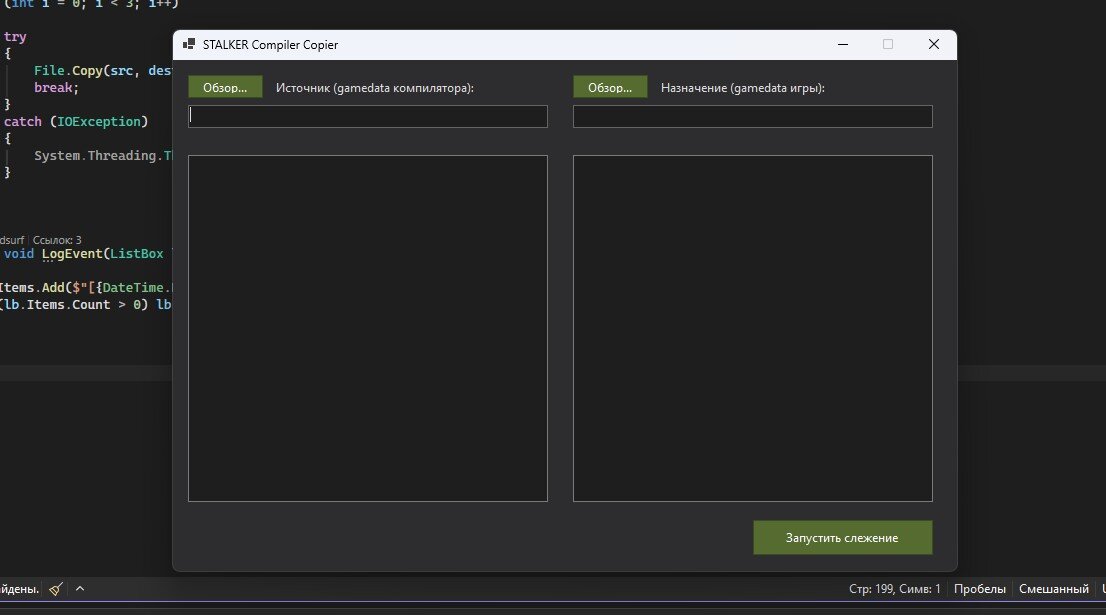Show references via Ссылок: 3 CodeLens
Viewport: 1106px width, 615px height.
pyautogui.click(x=57, y=240)
